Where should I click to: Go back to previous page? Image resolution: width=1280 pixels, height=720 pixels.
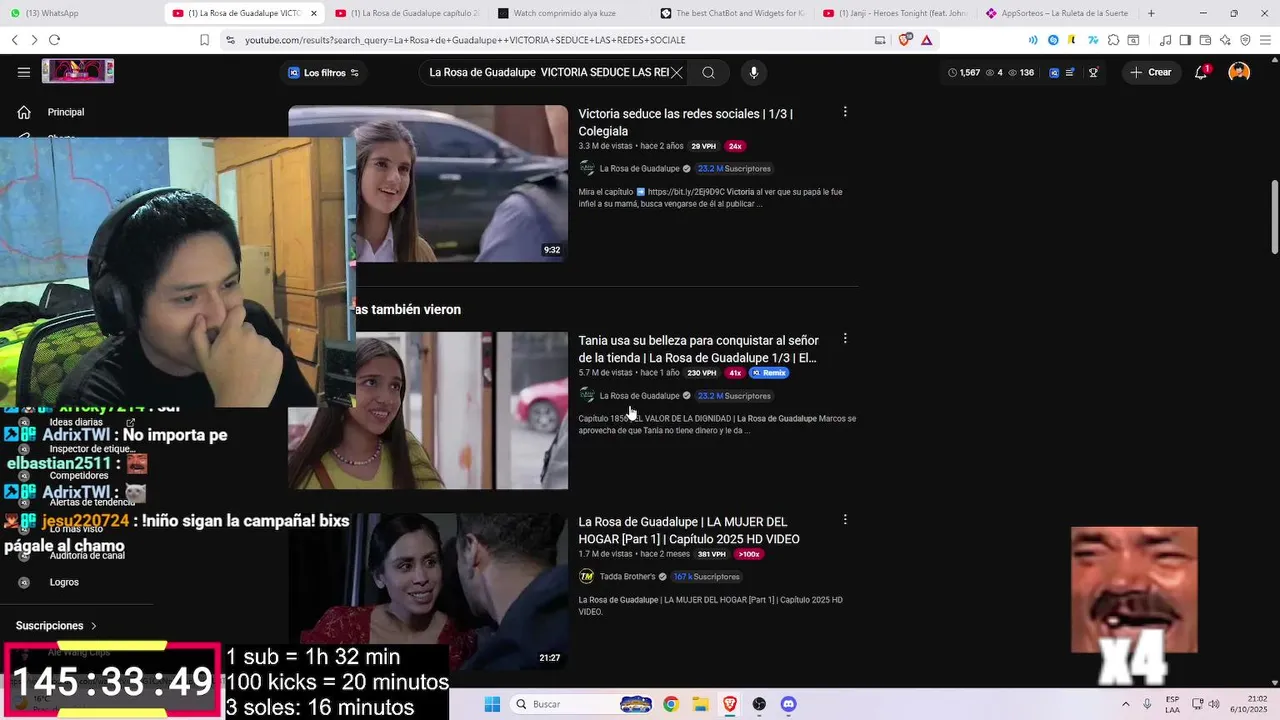pos(14,40)
